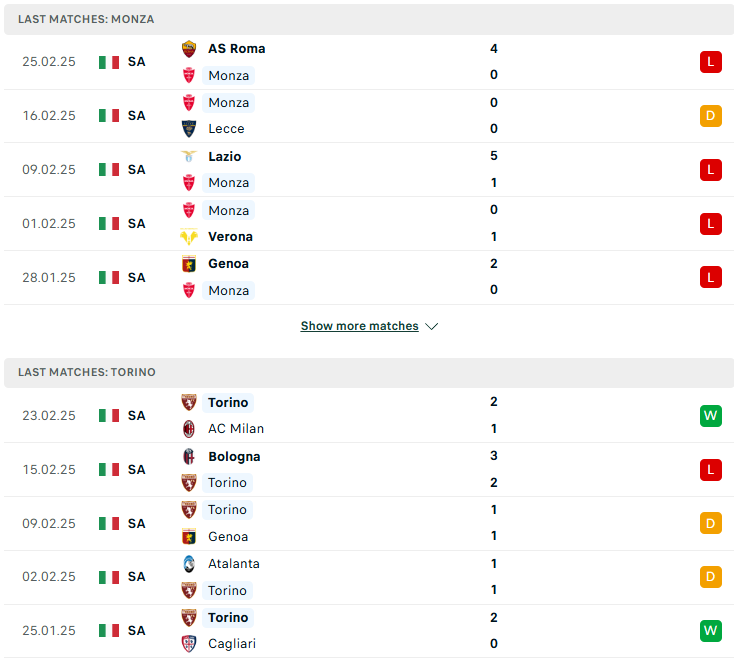Open the Torino vs Cagliari match row

(x=369, y=631)
